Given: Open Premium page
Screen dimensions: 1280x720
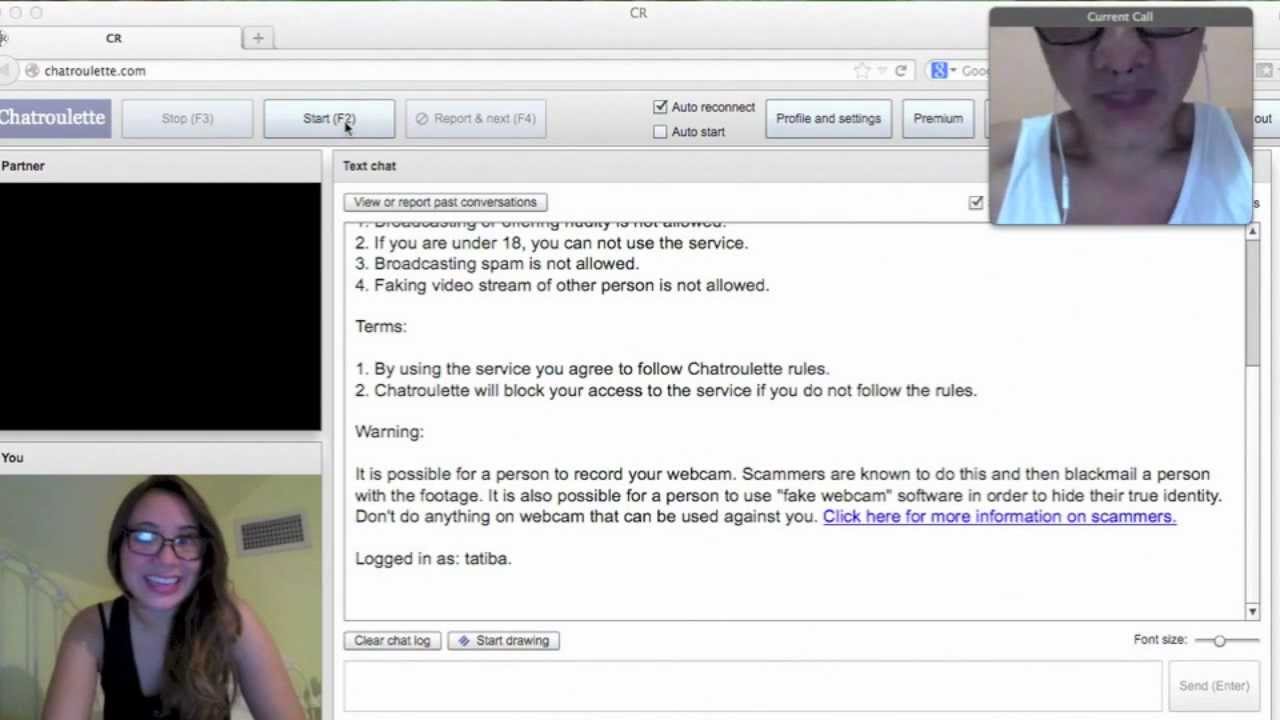Looking at the screenshot, I should point(938,118).
